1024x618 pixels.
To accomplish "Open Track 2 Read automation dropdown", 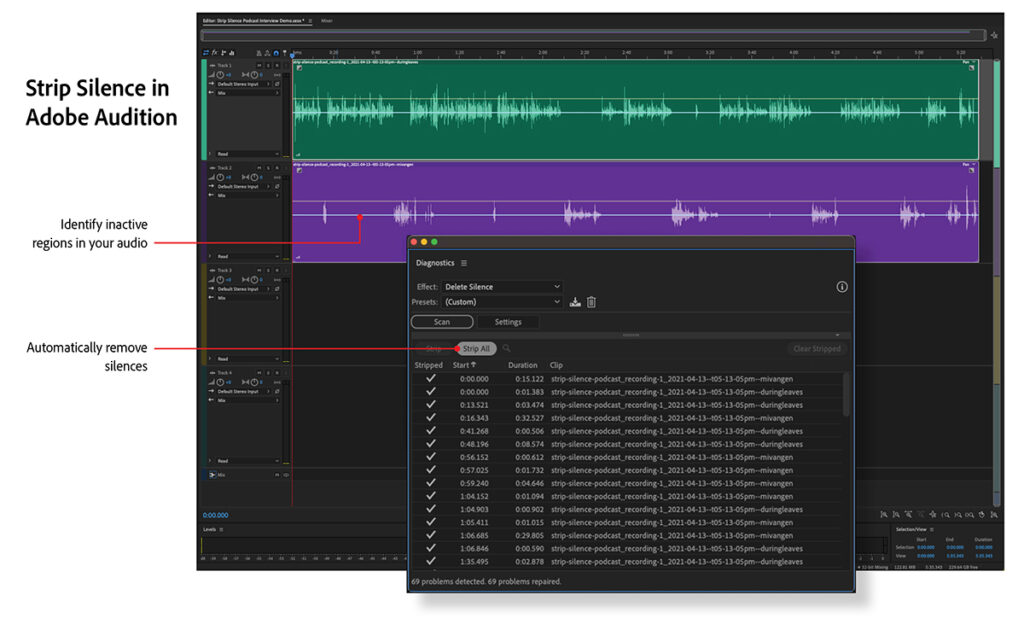I will (248, 257).
